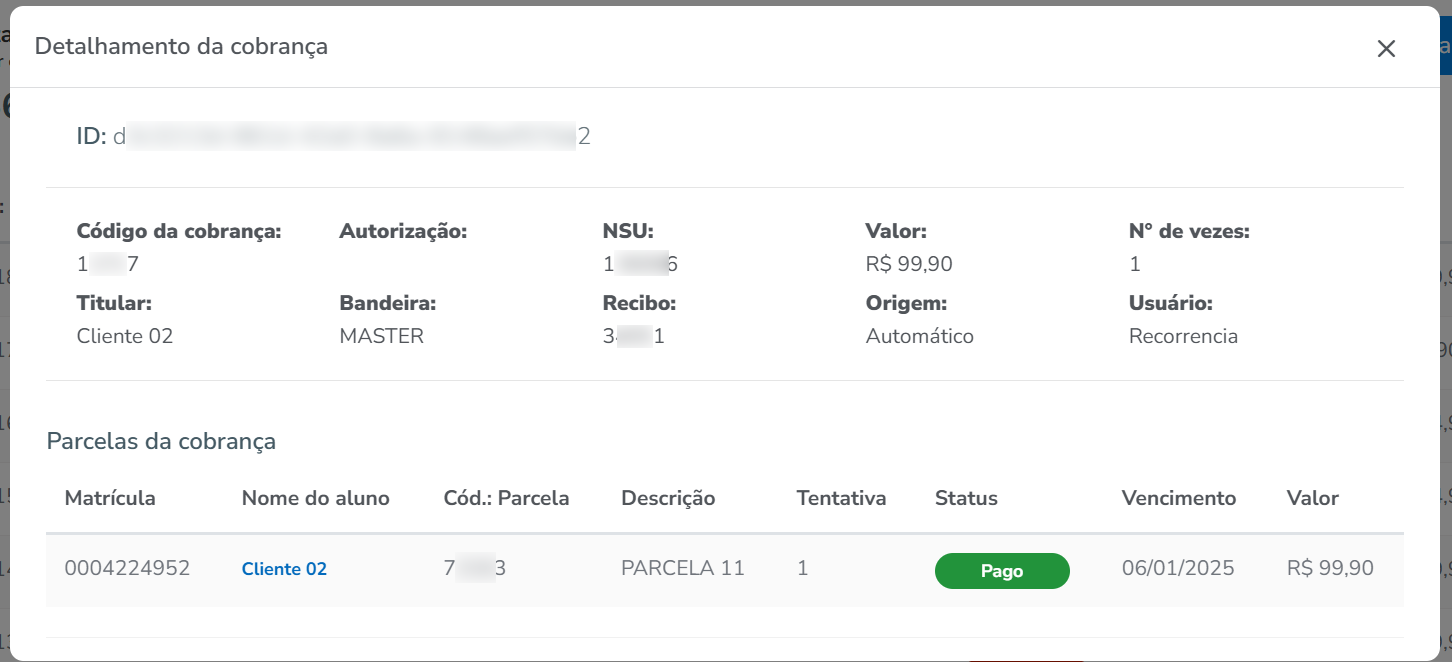Click the Descrição column header
The height and width of the screenshot is (662, 1452).
tap(668, 498)
